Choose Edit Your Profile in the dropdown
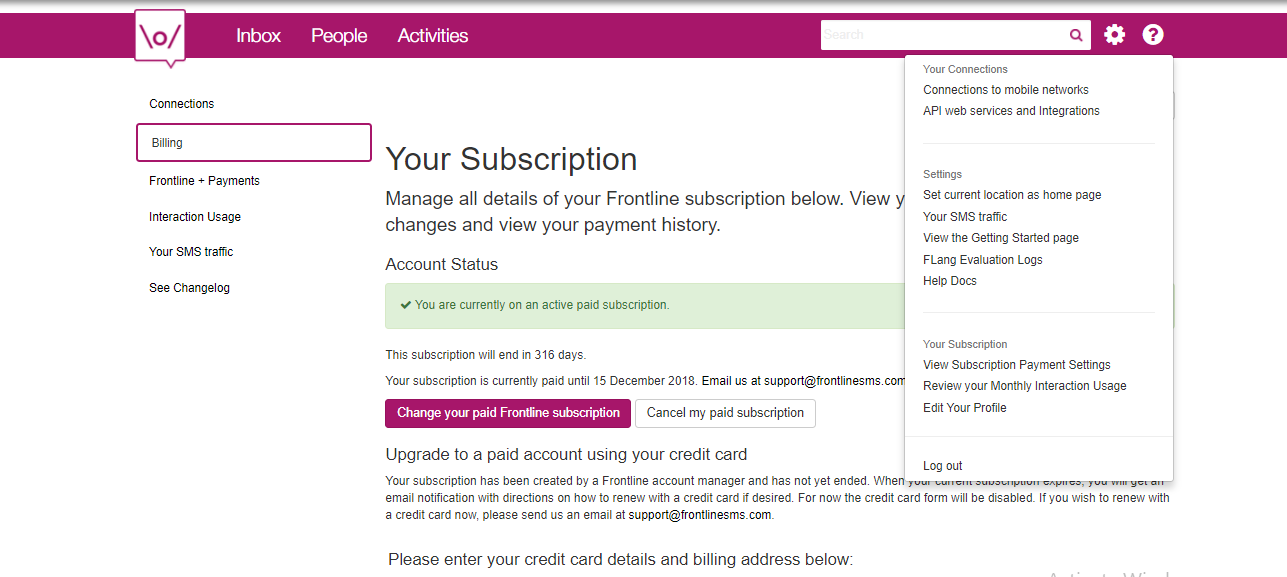This screenshot has height=577, width=1287. pyautogui.click(x=964, y=408)
